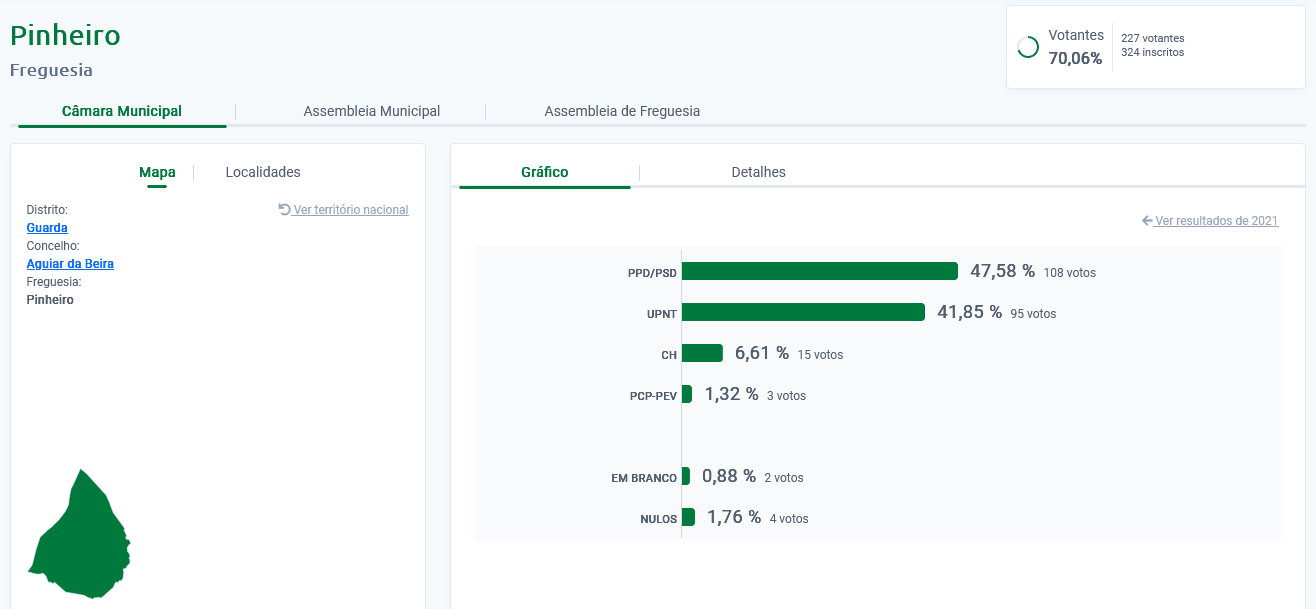The width and height of the screenshot is (1316, 609).
Task: Open the Assembleia Municipal tab
Action: coord(371,111)
